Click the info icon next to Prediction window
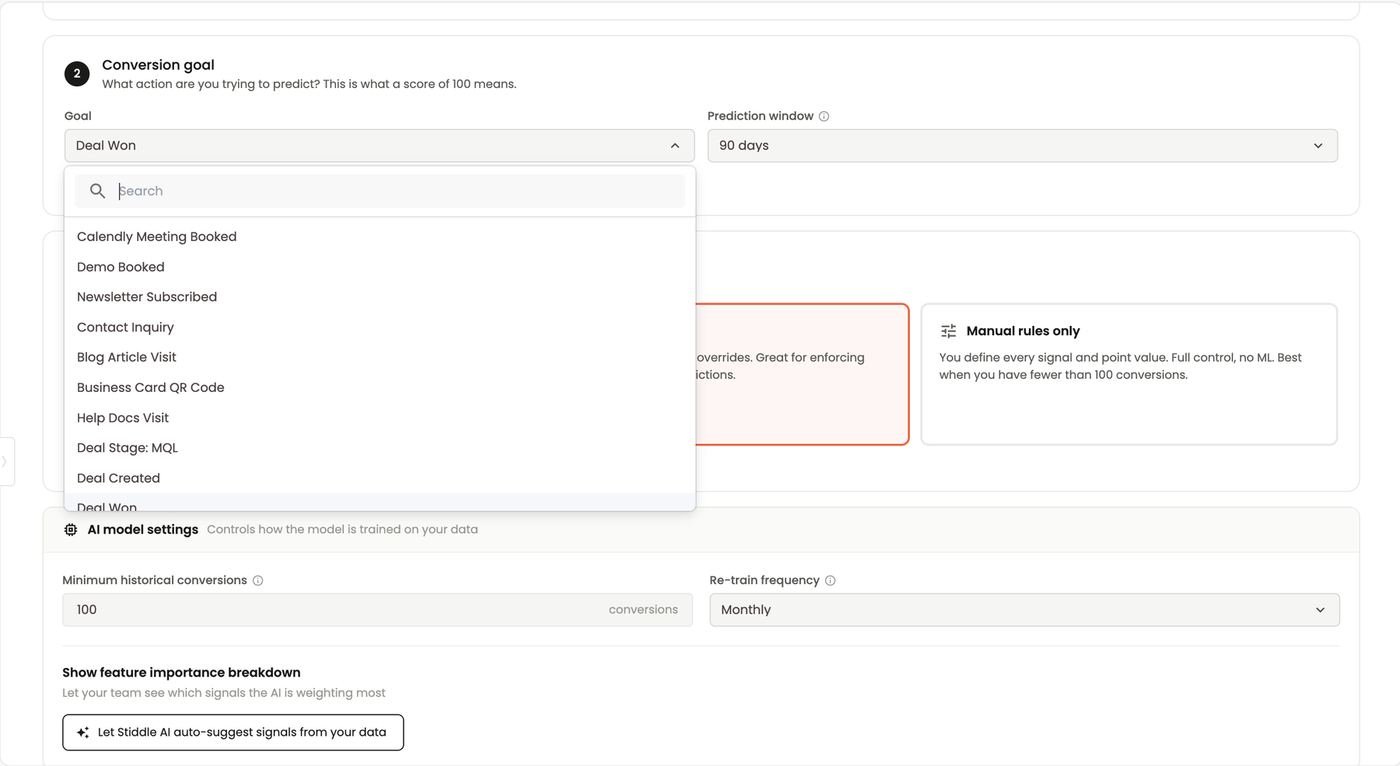Image resolution: width=1400 pixels, height=766 pixels. [824, 116]
